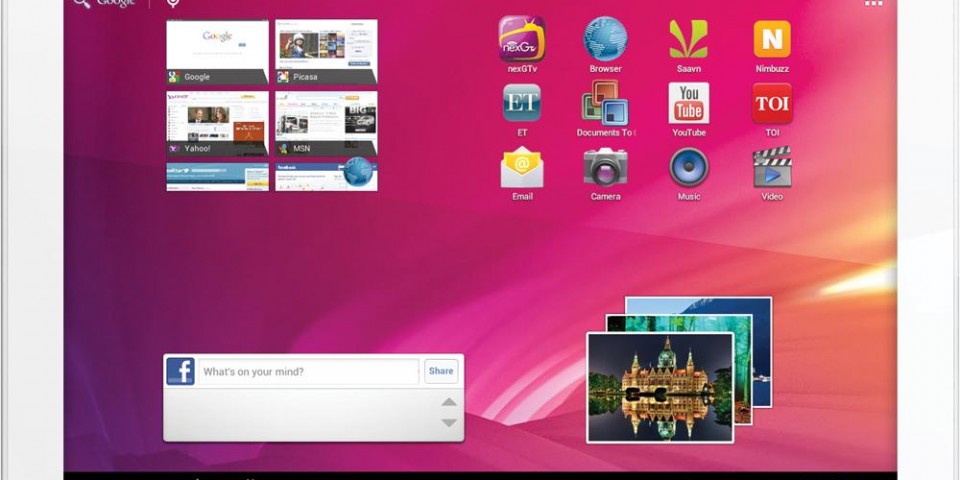960x480 pixels.
Task: Type in the "What's on your mind?" field
Action: (308, 372)
